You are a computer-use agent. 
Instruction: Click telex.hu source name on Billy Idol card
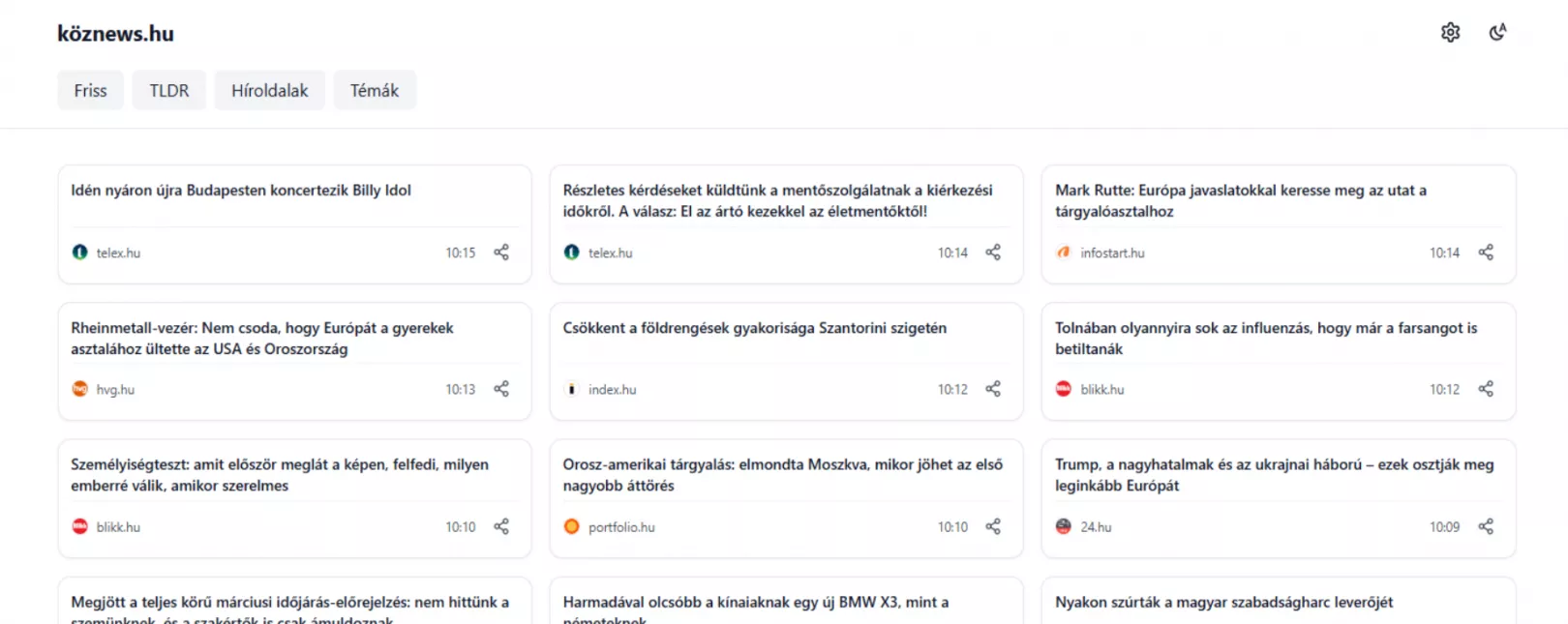point(118,253)
